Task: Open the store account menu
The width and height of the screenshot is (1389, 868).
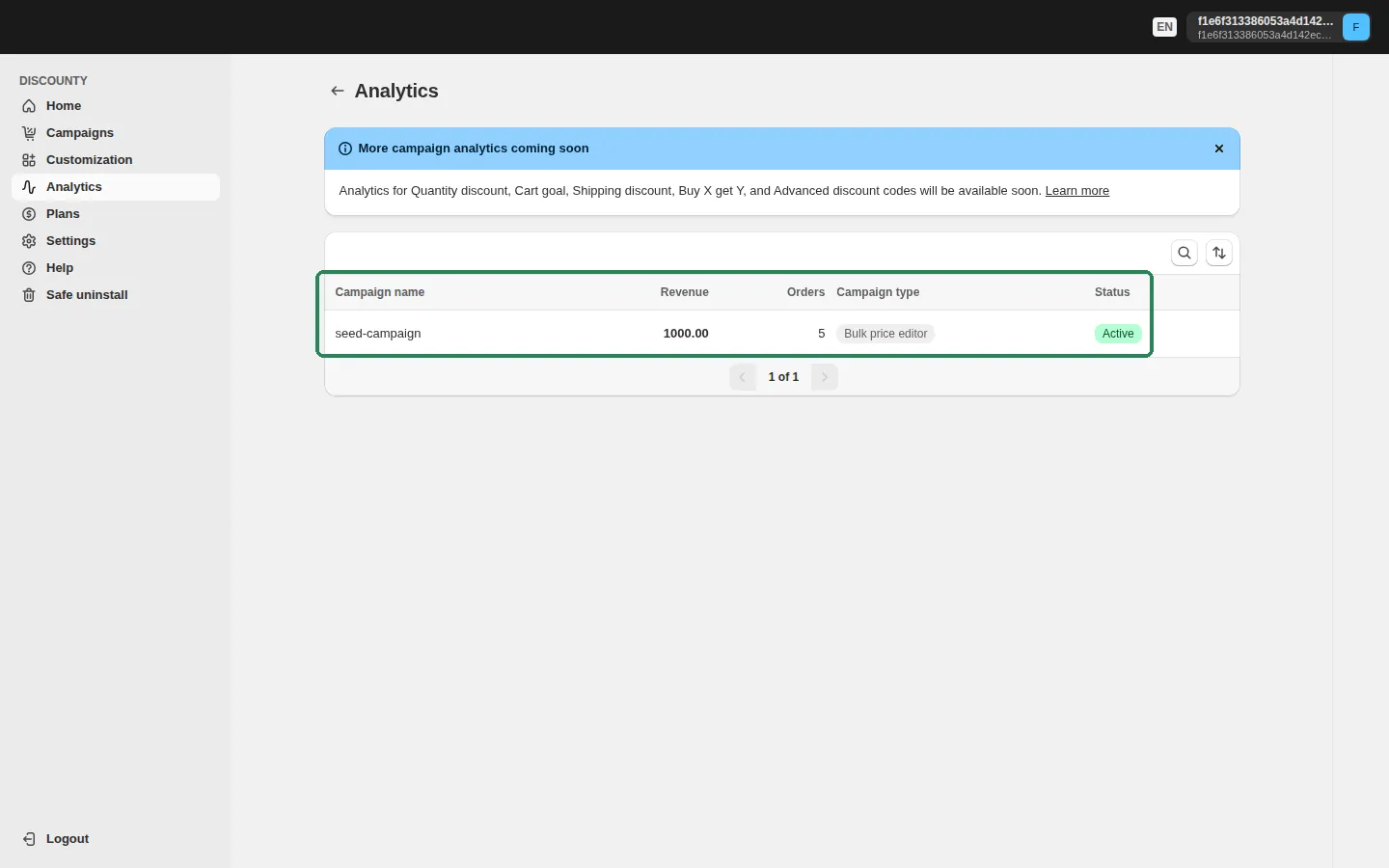Action: point(1279,27)
